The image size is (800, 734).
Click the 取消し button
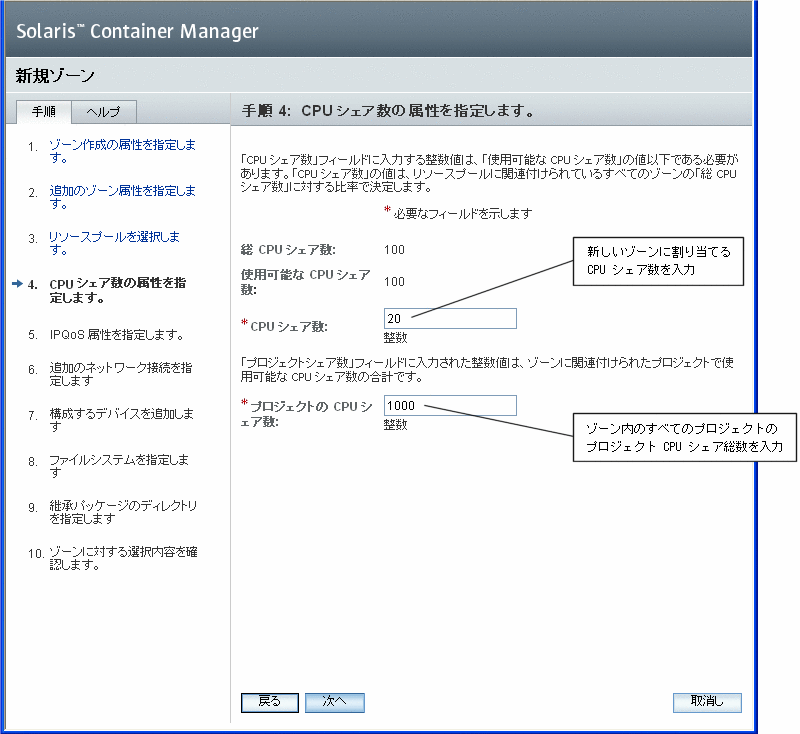click(707, 702)
